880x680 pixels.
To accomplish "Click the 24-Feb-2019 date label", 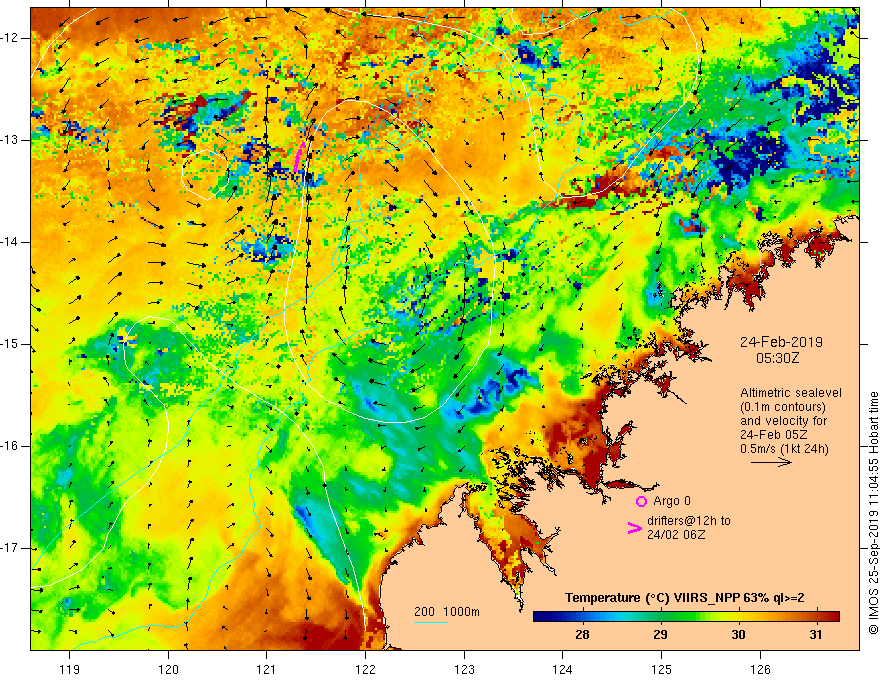I will [781, 342].
